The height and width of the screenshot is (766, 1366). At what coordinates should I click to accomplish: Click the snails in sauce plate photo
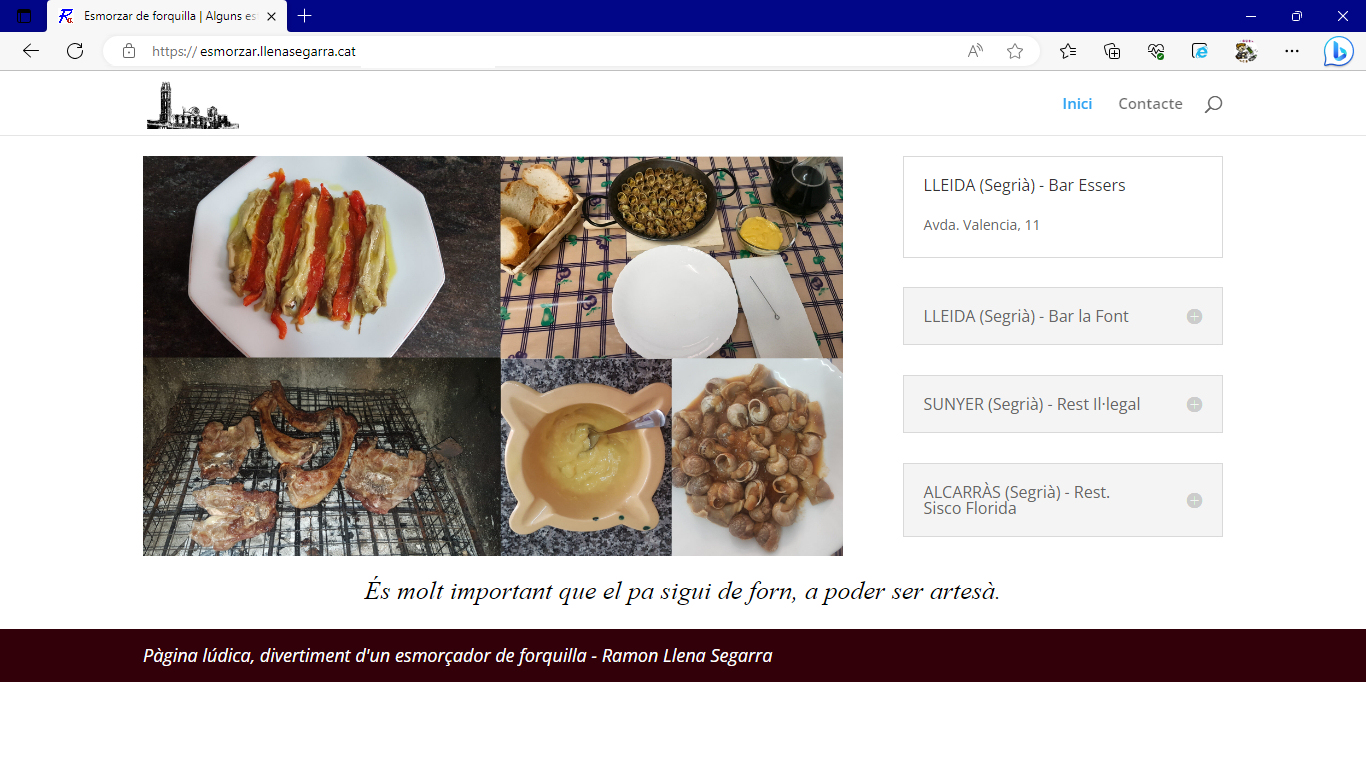(x=757, y=457)
